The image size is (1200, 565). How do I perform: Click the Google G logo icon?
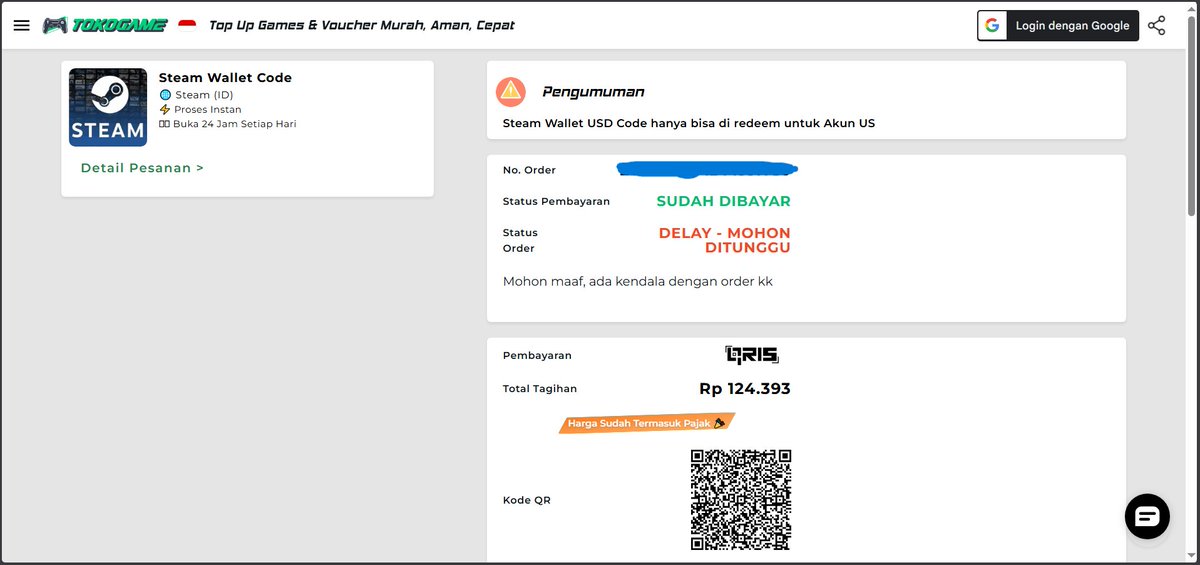click(x=992, y=26)
